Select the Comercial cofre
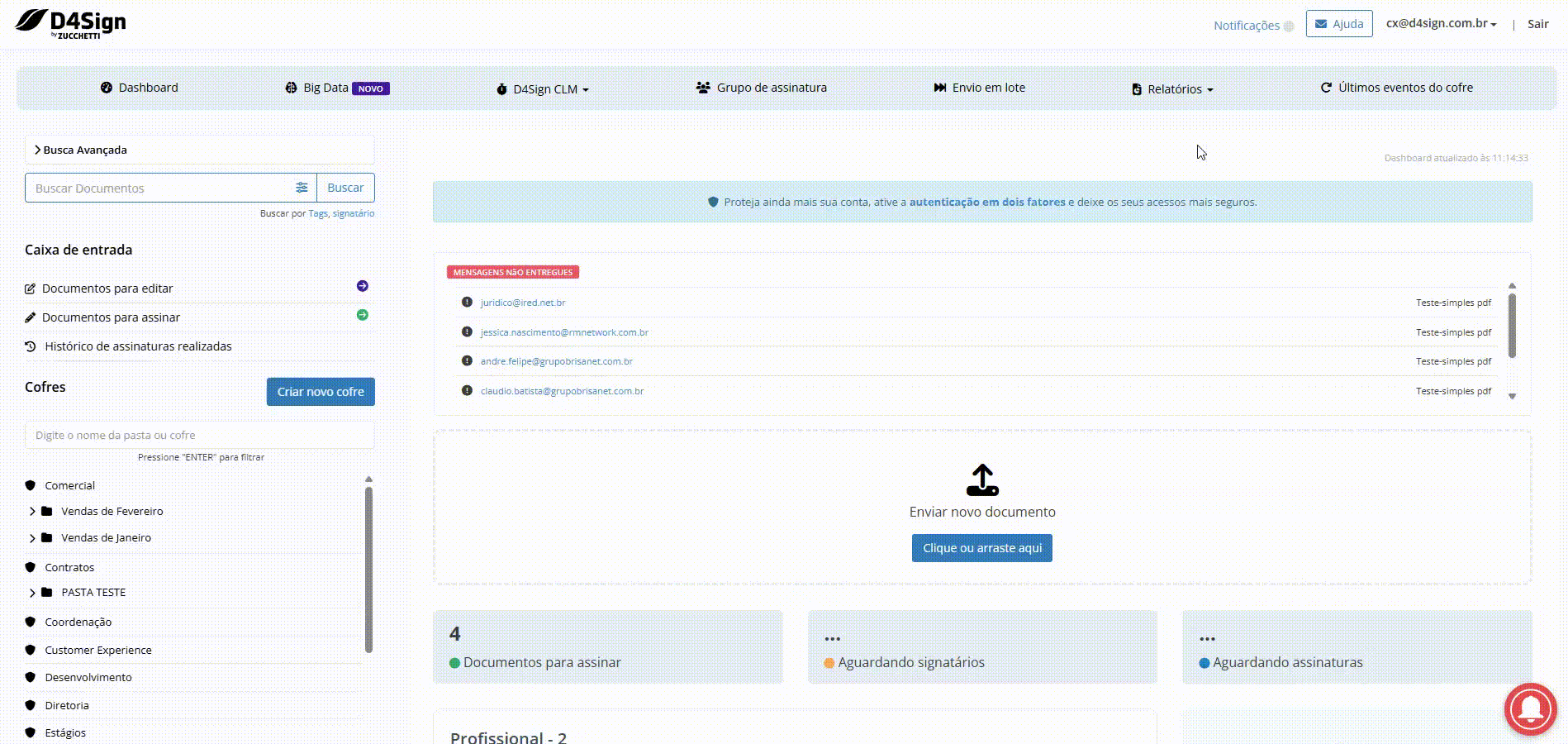1568x744 pixels. point(69,485)
